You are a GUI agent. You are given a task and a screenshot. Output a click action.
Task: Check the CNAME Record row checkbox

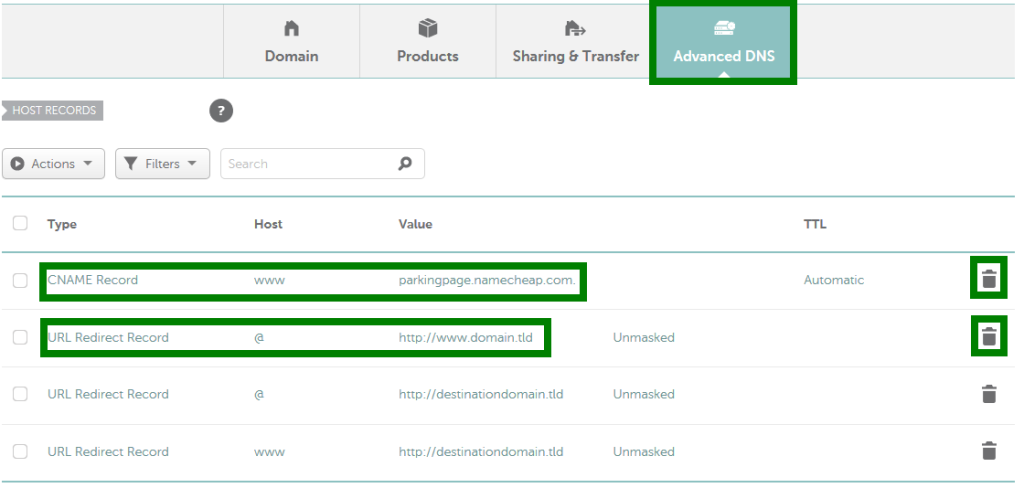(x=20, y=280)
